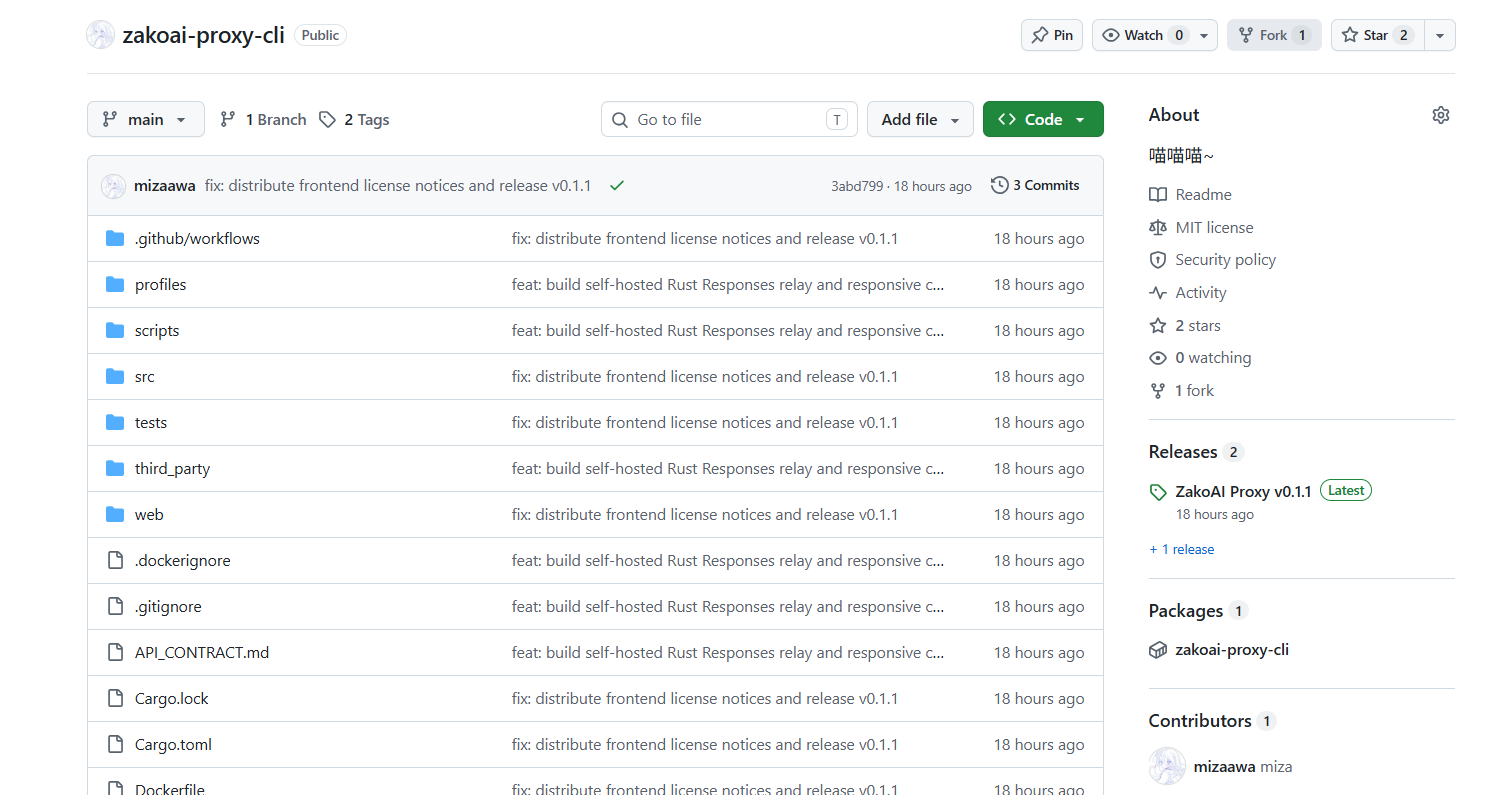Pin the repository
This screenshot has height=795, width=1510.
1051,35
